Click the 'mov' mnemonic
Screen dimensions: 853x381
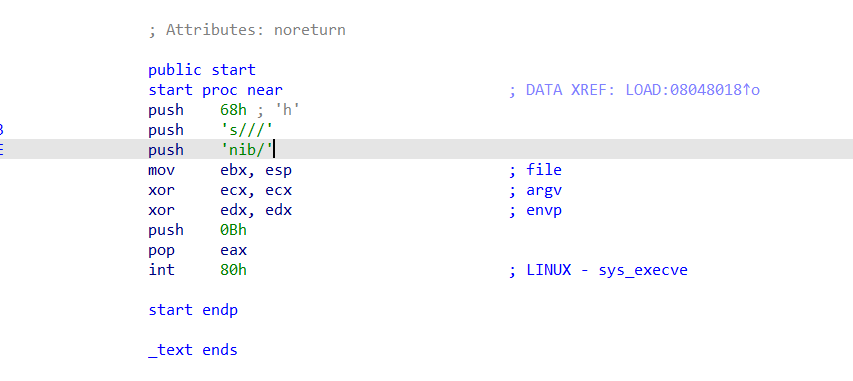(162, 170)
